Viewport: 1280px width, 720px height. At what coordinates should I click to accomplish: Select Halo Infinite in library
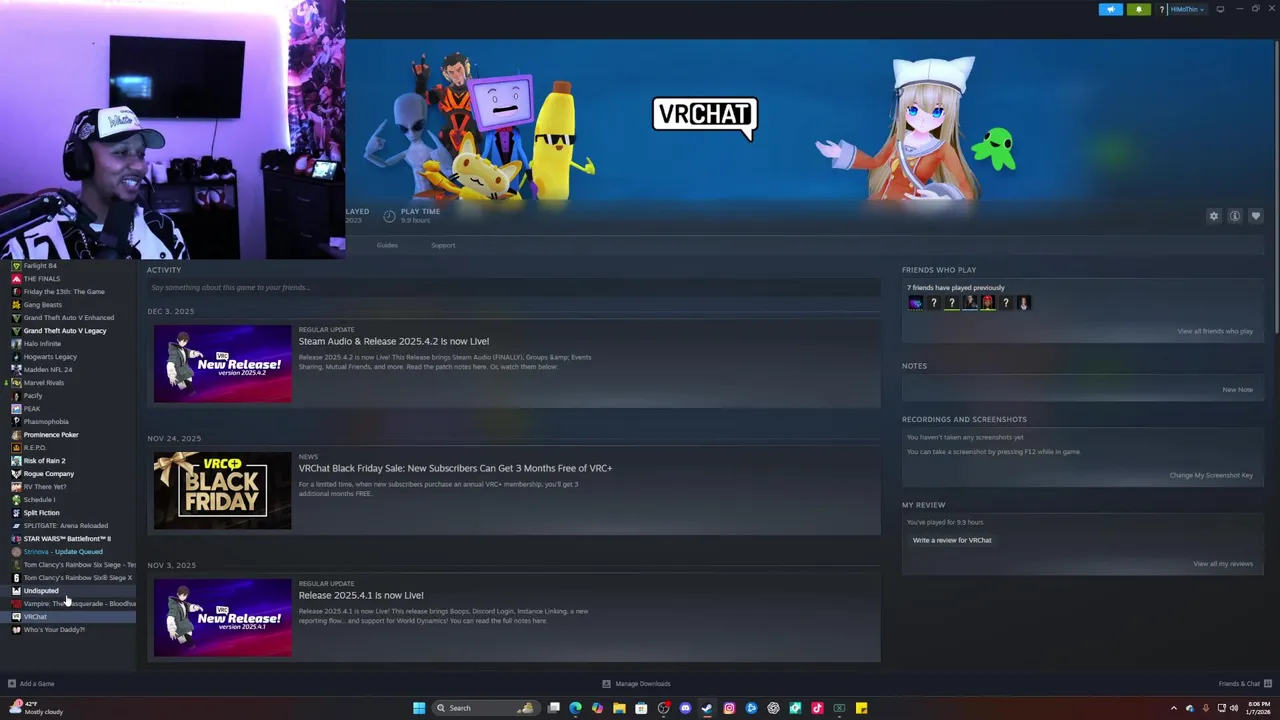[x=42, y=344]
